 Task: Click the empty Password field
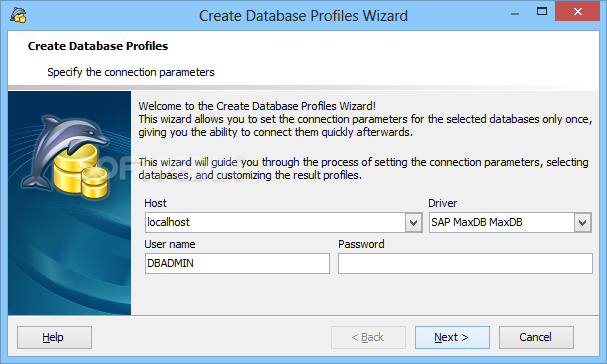tap(465, 264)
